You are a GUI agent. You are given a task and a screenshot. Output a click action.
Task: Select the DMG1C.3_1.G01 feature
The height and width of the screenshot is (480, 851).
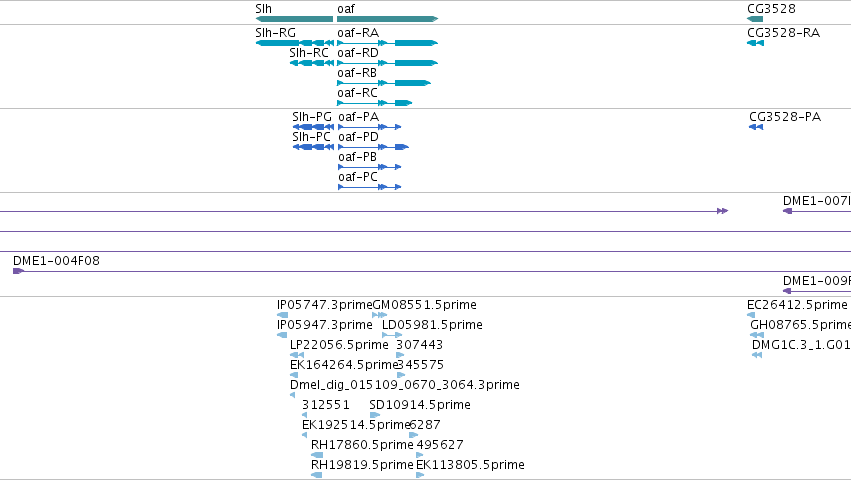point(757,355)
